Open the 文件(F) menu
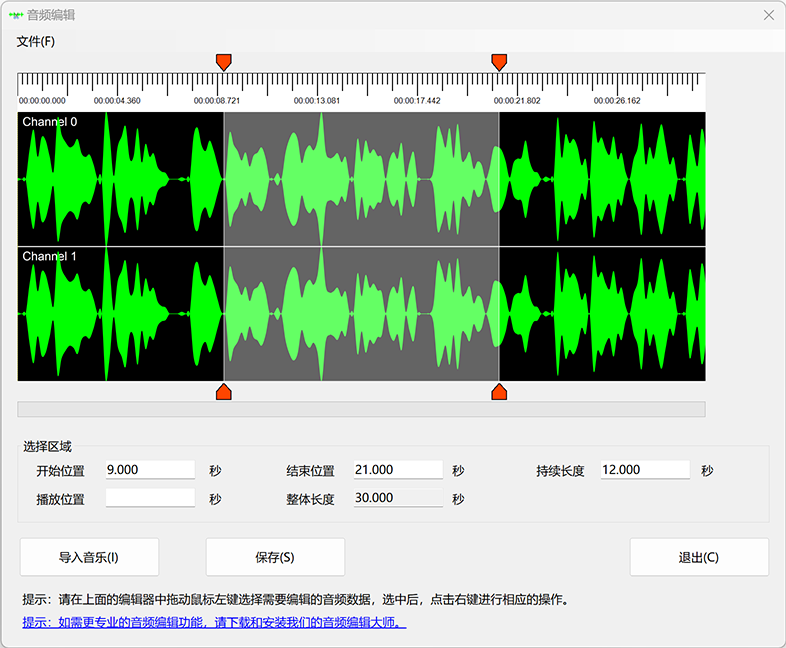The width and height of the screenshot is (786, 648). coord(36,42)
